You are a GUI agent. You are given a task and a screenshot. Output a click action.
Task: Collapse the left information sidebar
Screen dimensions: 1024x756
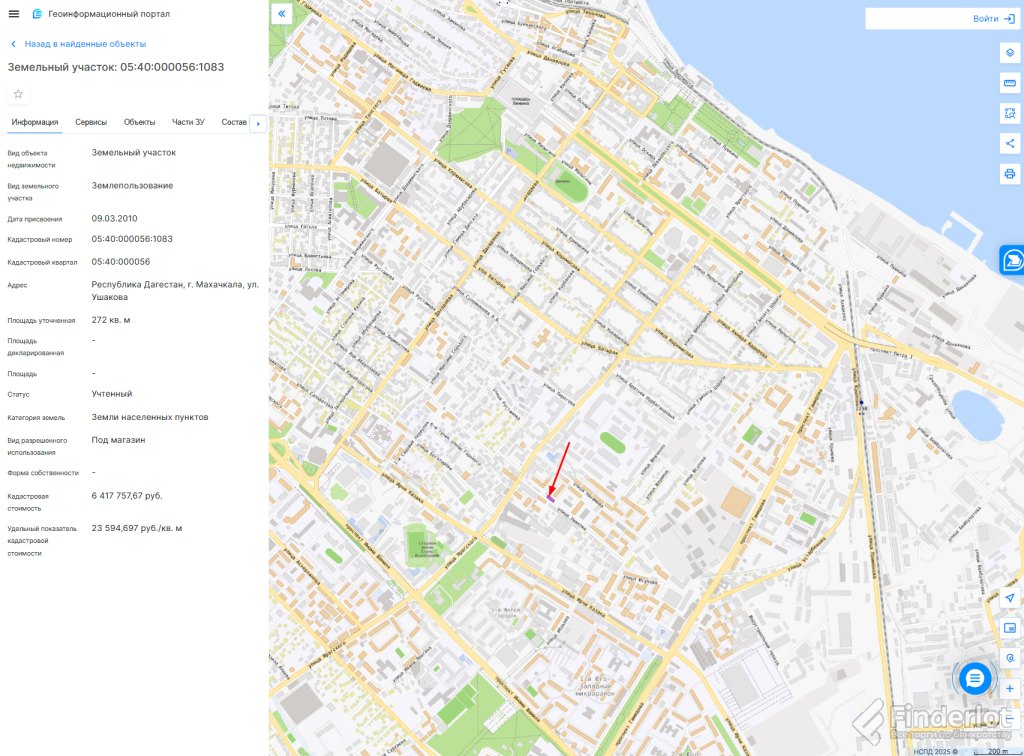coord(282,14)
